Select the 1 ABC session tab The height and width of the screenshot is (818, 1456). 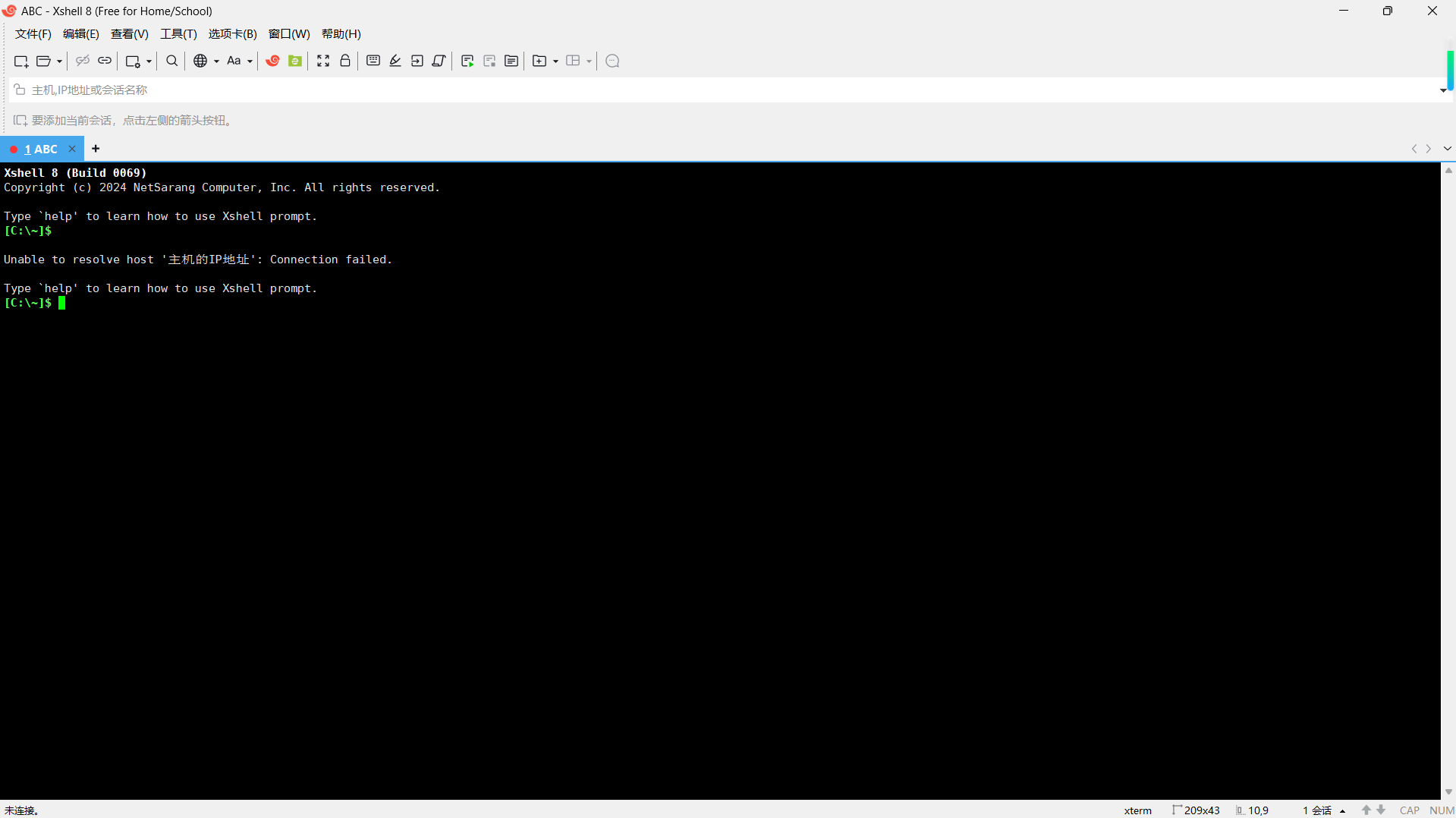41,149
